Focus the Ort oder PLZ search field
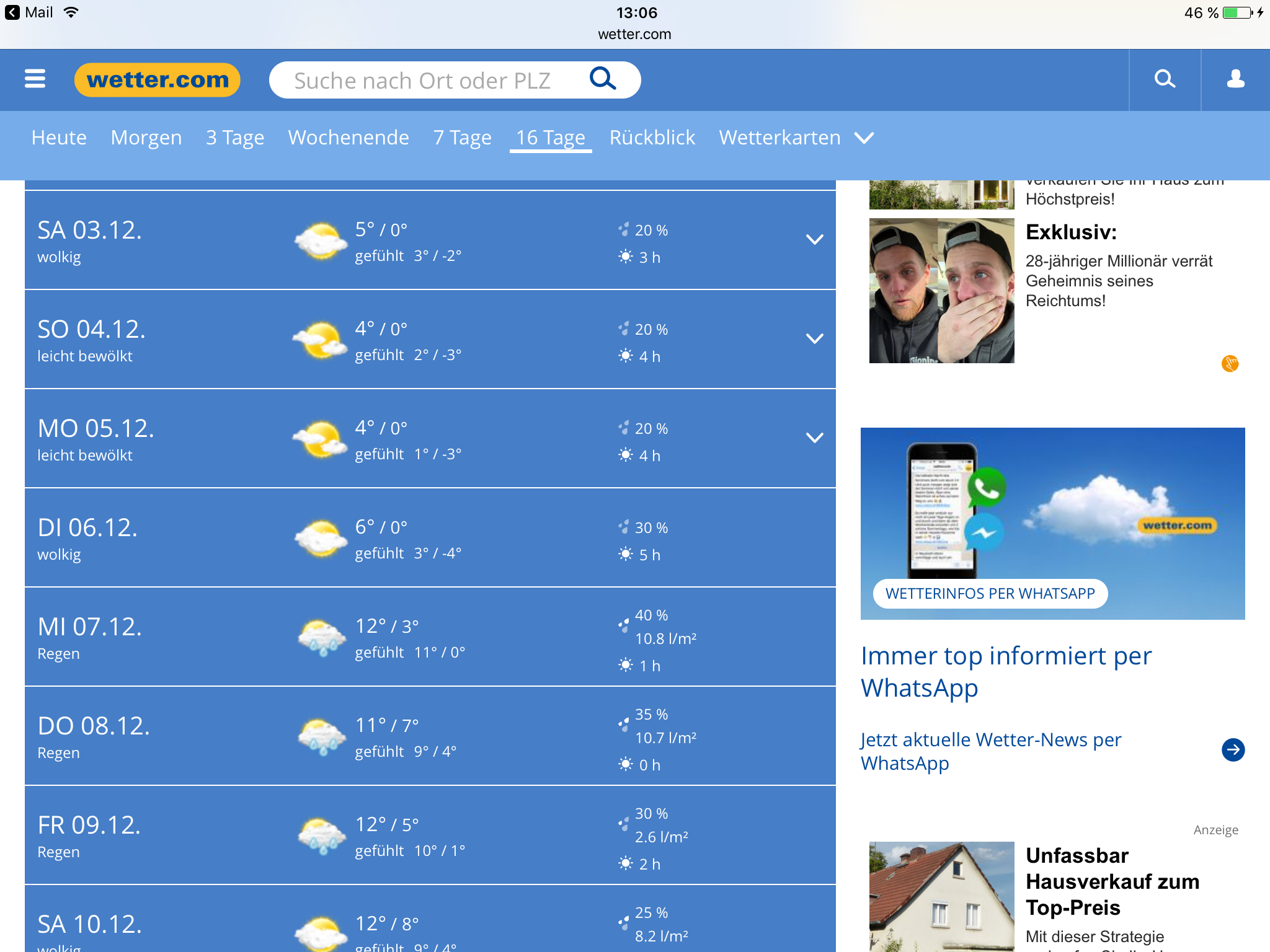The image size is (1270, 952). (422, 81)
